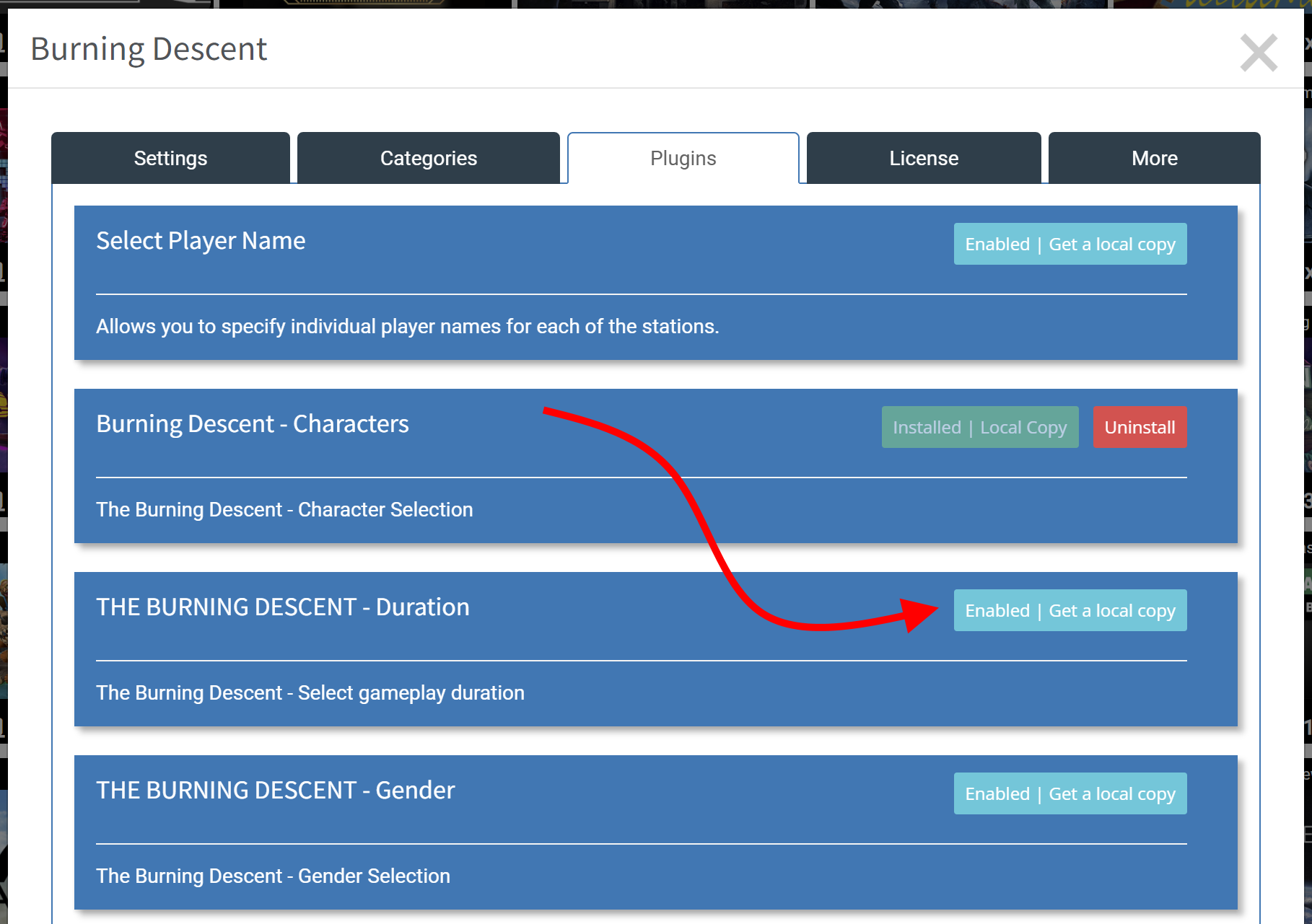This screenshot has width=1312, height=924.
Task: Click THE BURNING DESCENT - Duration heading
Action: (x=283, y=607)
